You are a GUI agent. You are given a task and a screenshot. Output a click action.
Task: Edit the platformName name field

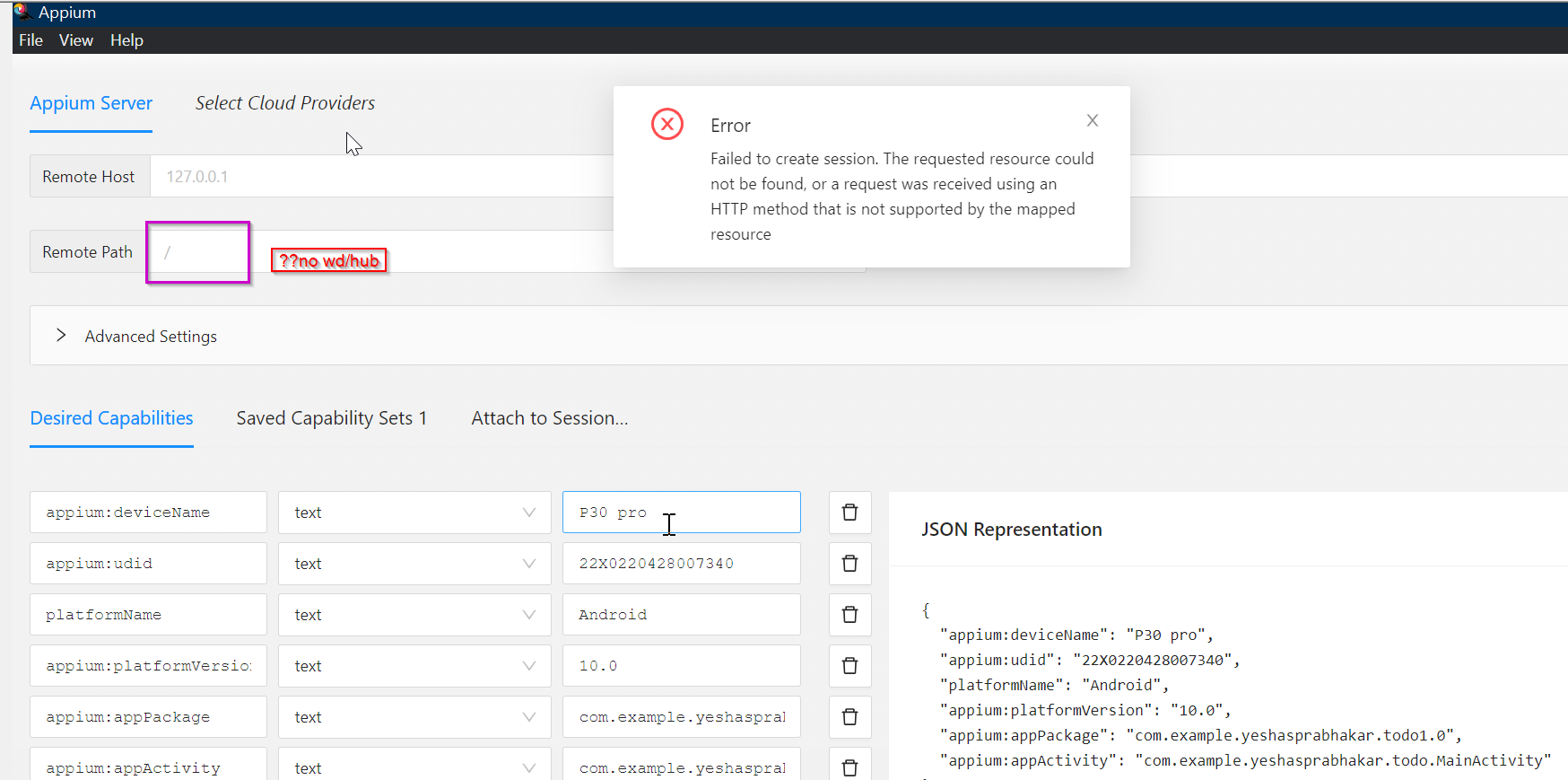coord(148,615)
